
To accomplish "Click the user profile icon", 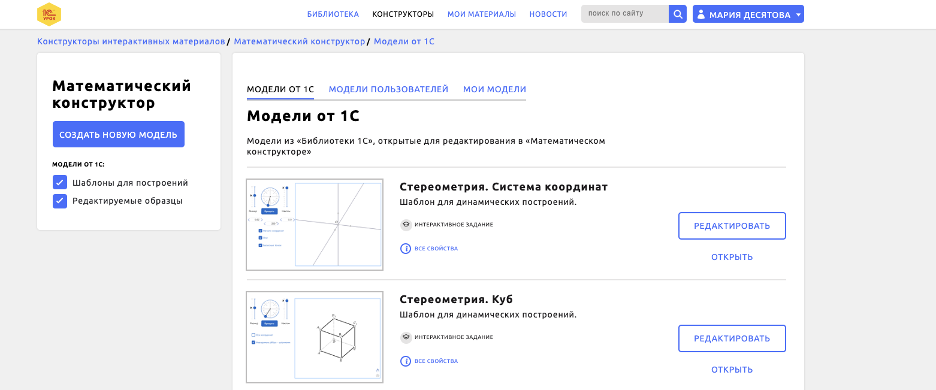I will 701,14.
